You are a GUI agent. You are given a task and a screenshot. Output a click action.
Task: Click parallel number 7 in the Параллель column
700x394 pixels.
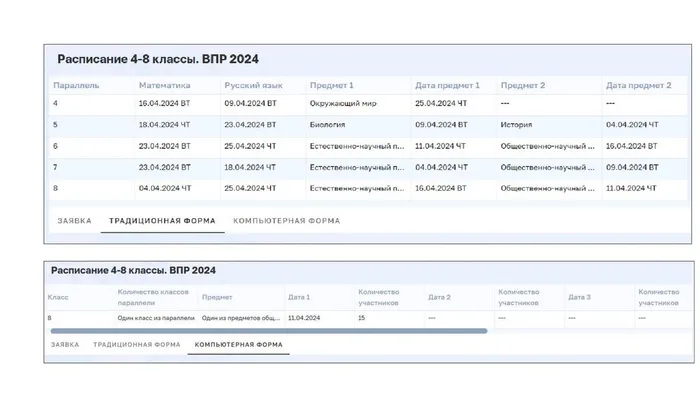coord(55,167)
